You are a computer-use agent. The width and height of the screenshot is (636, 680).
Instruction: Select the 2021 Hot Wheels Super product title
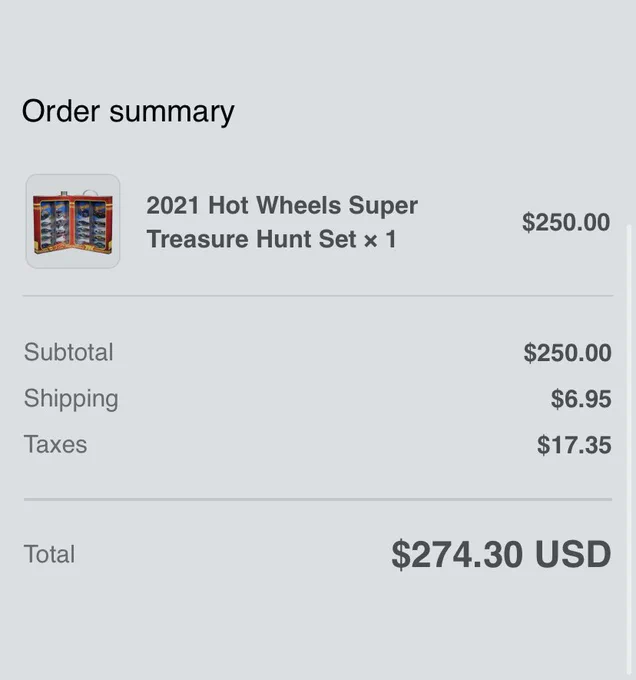click(282, 205)
